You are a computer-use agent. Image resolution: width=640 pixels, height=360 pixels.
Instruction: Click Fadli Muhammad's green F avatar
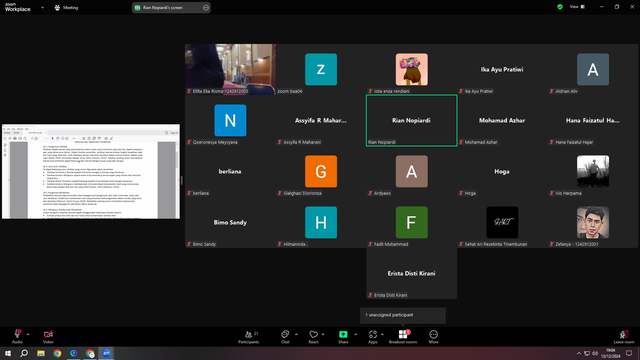[411, 222]
